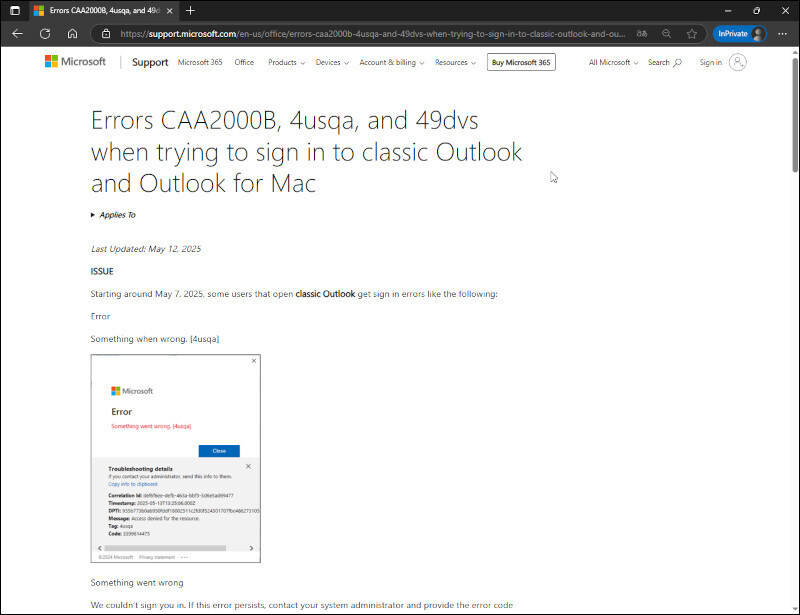800x615 pixels.
Task: Refresh the current page
Action: click(x=45, y=34)
